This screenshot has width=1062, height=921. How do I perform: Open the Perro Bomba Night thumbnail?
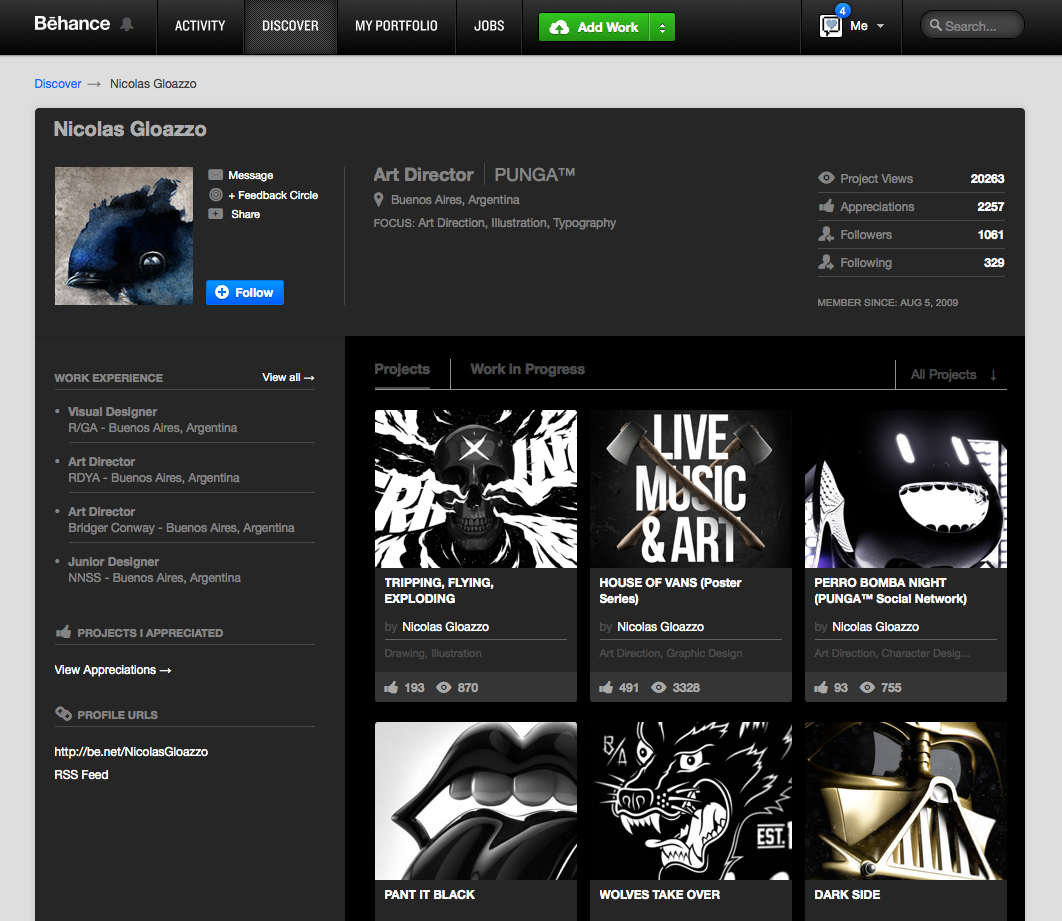(906, 488)
